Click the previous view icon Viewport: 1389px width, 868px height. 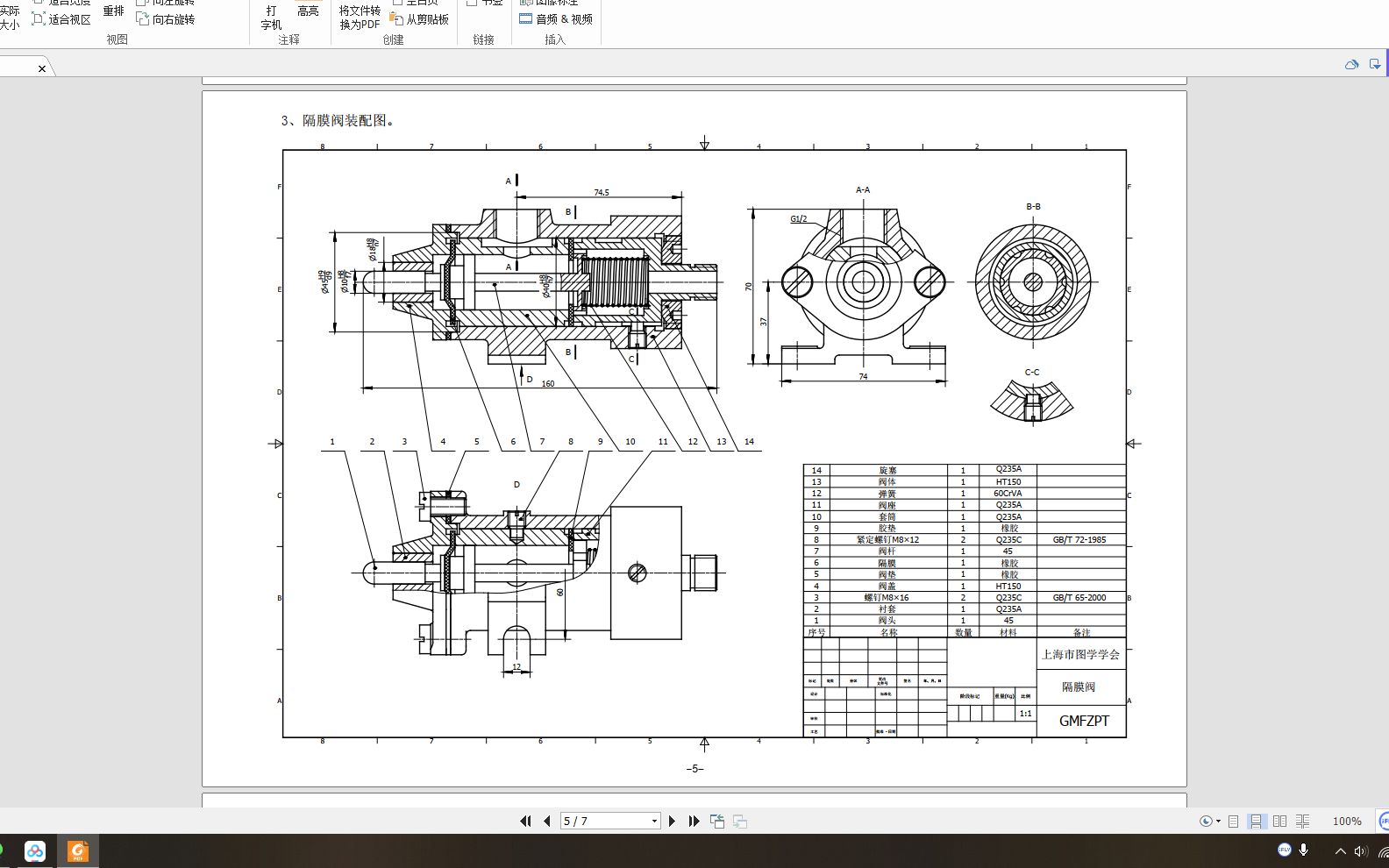(717, 821)
